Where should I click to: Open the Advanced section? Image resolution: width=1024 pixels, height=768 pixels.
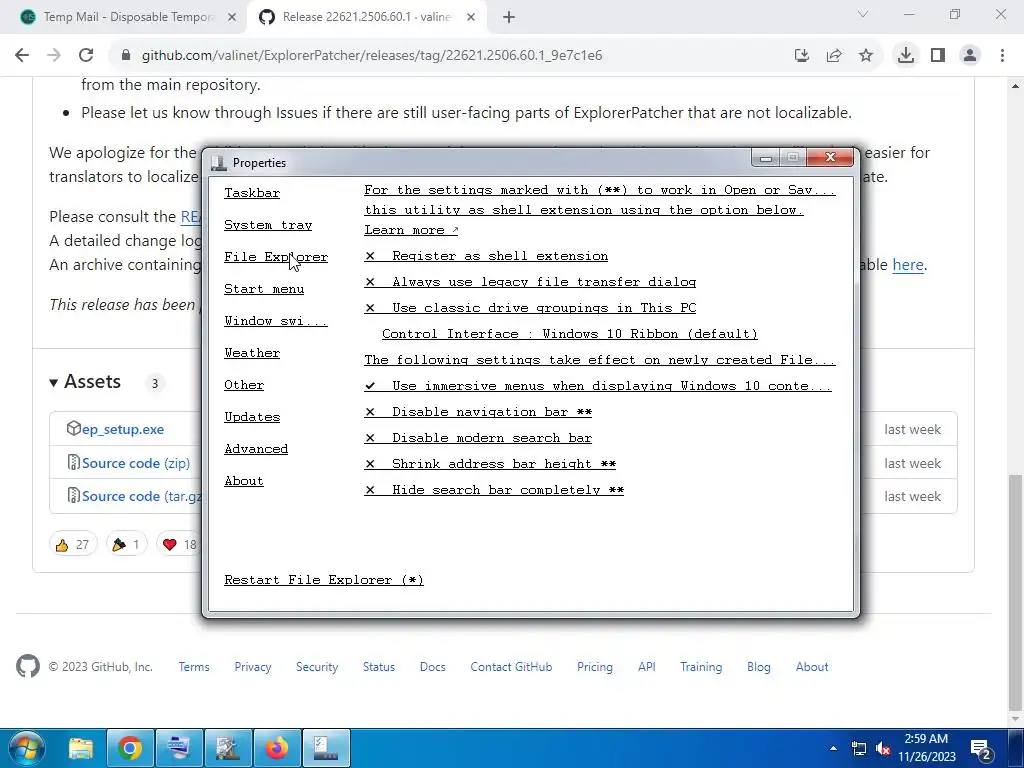tap(256, 449)
